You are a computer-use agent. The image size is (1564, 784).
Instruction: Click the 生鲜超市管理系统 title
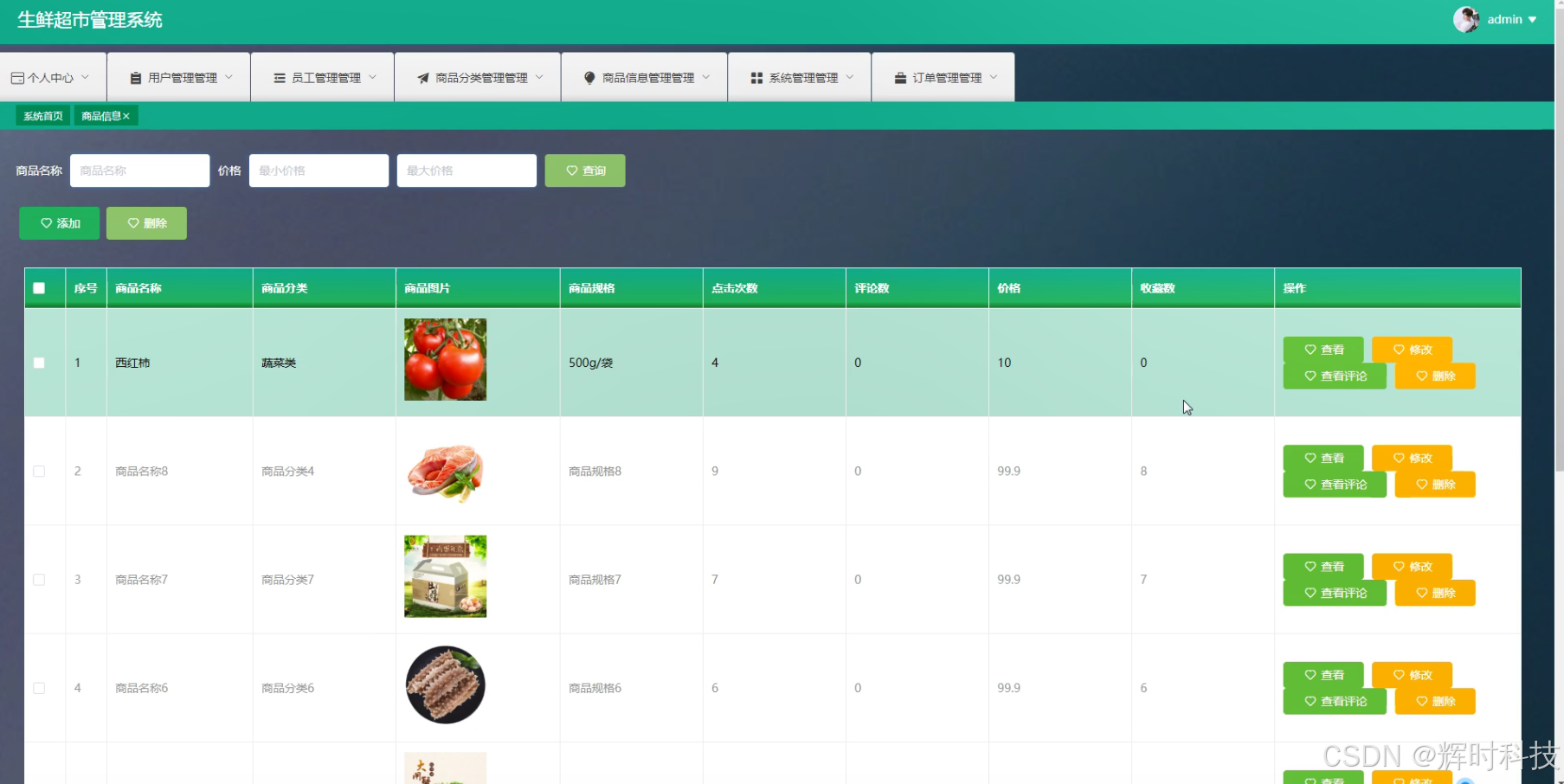tap(90, 20)
